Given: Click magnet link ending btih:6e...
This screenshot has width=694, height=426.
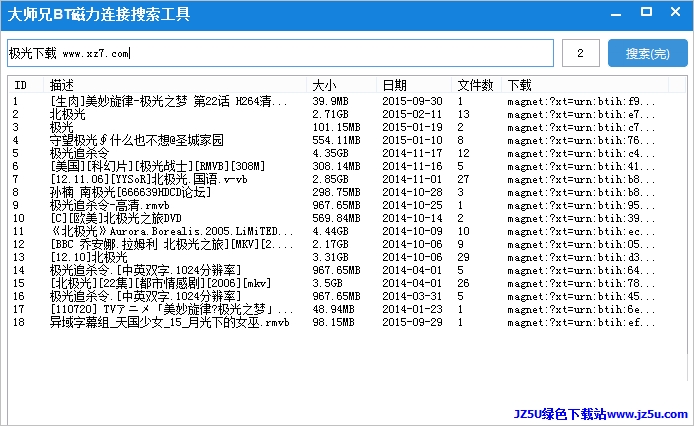Looking at the screenshot, I should coord(581,310).
